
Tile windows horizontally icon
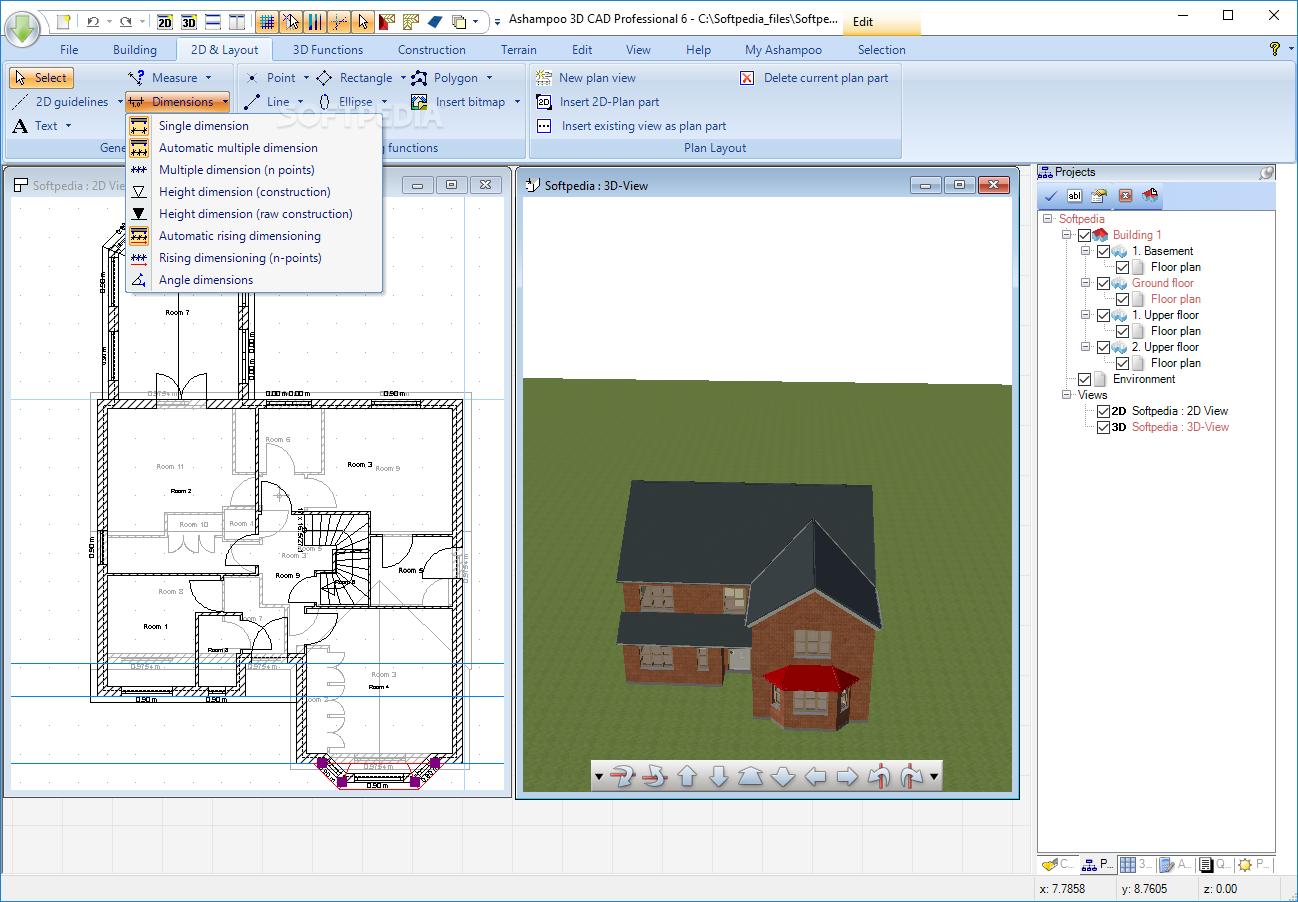(x=212, y=21)
